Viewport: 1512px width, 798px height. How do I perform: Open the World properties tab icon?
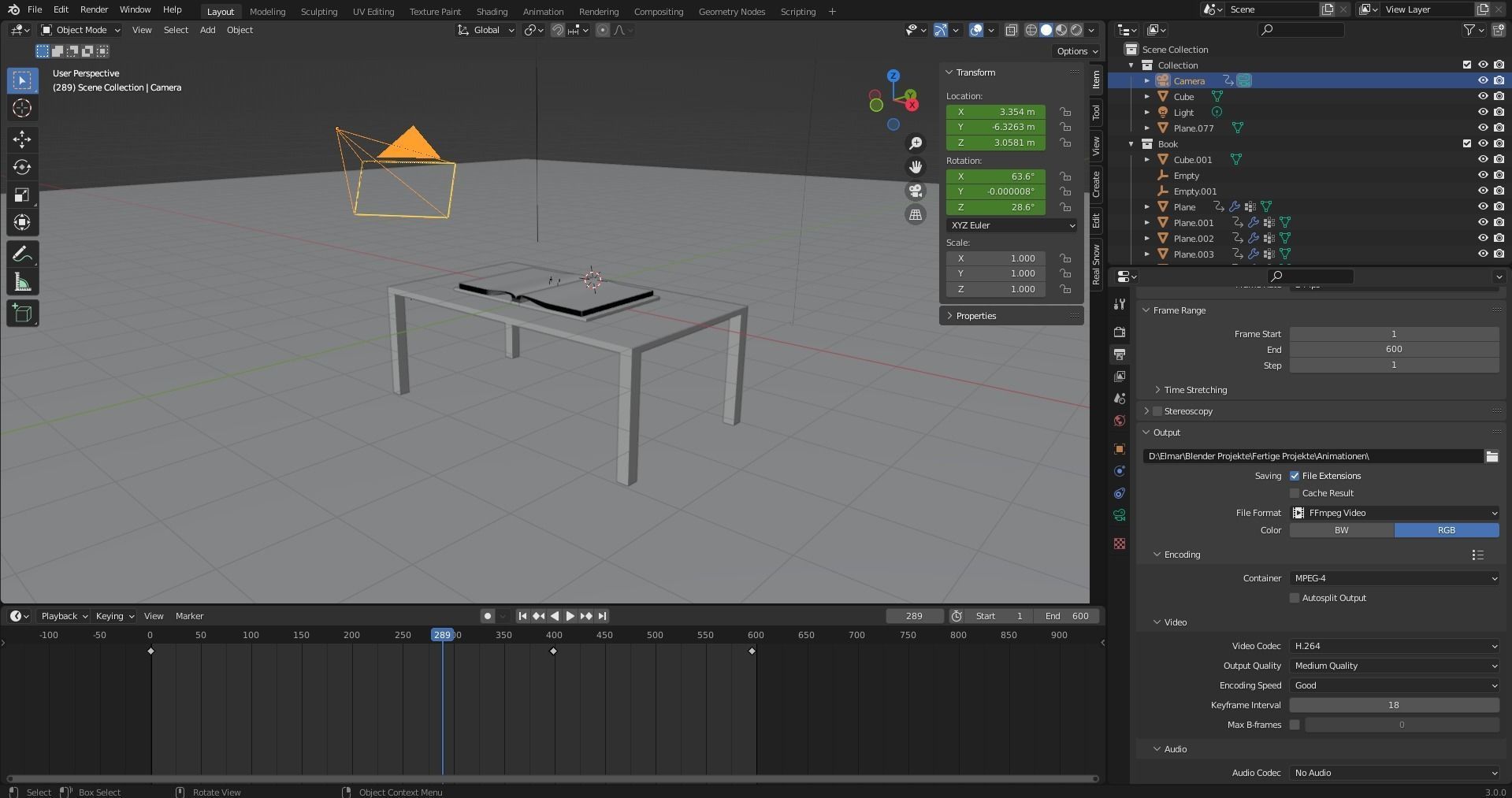point(1120,421)
